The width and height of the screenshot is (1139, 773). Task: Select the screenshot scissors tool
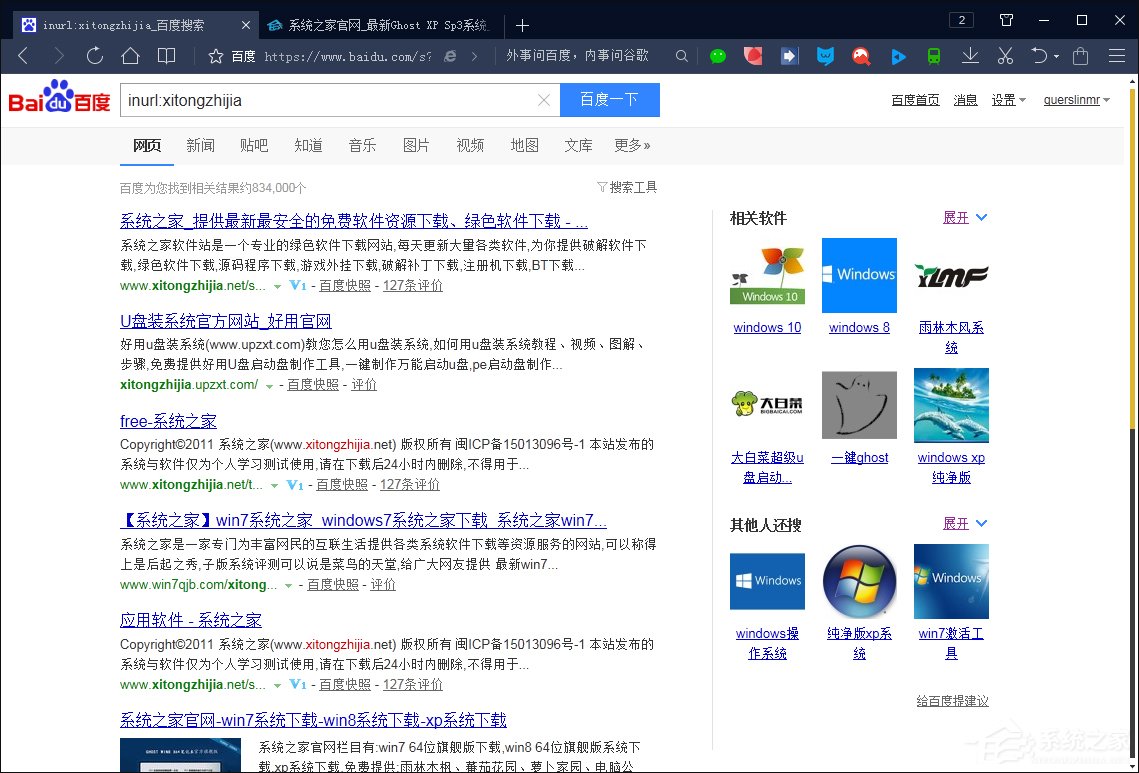coord(1004,56)
